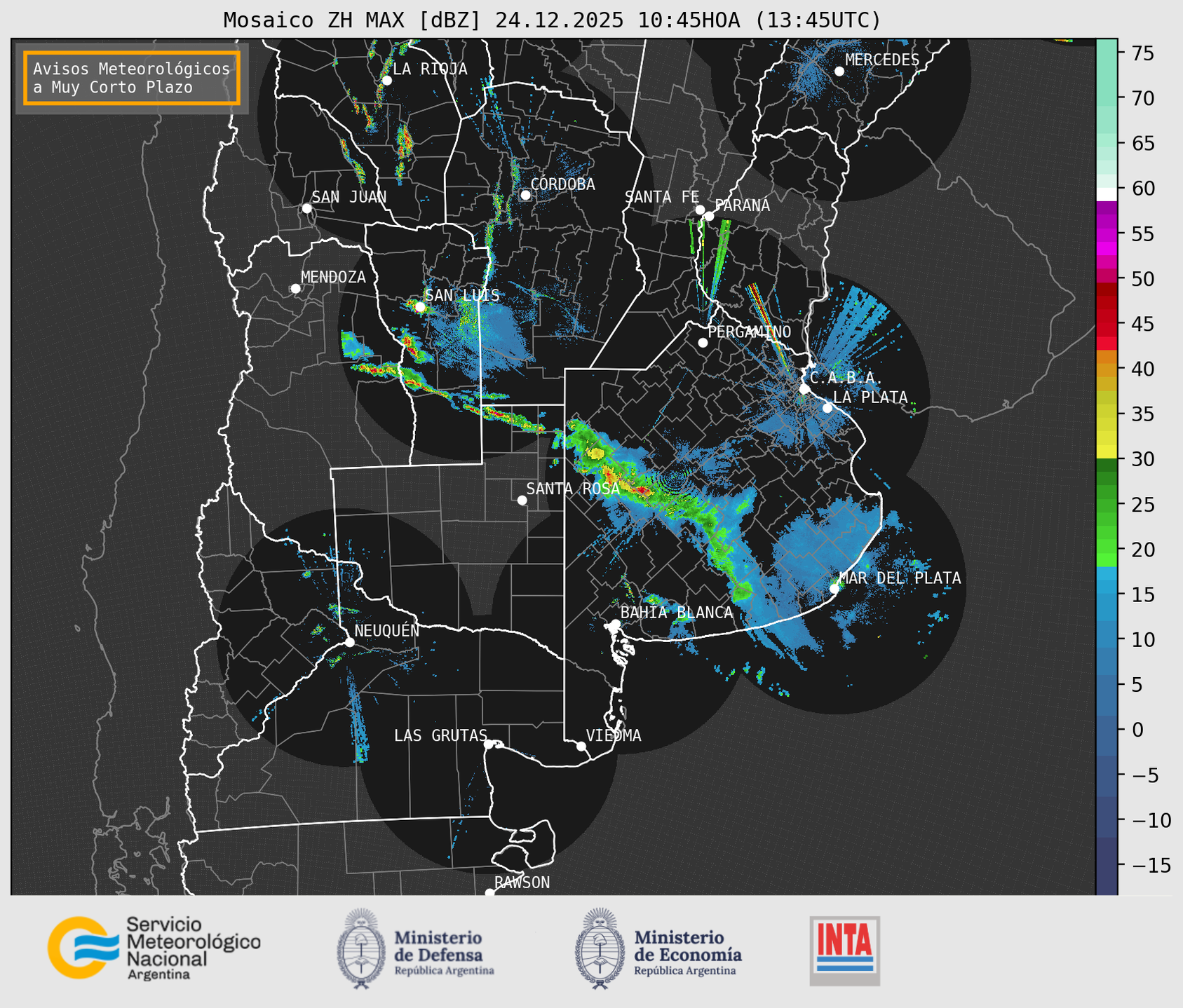Click the PARANÁ city label
This screenshot has height=1008, width=1183.
click(742, 205)
